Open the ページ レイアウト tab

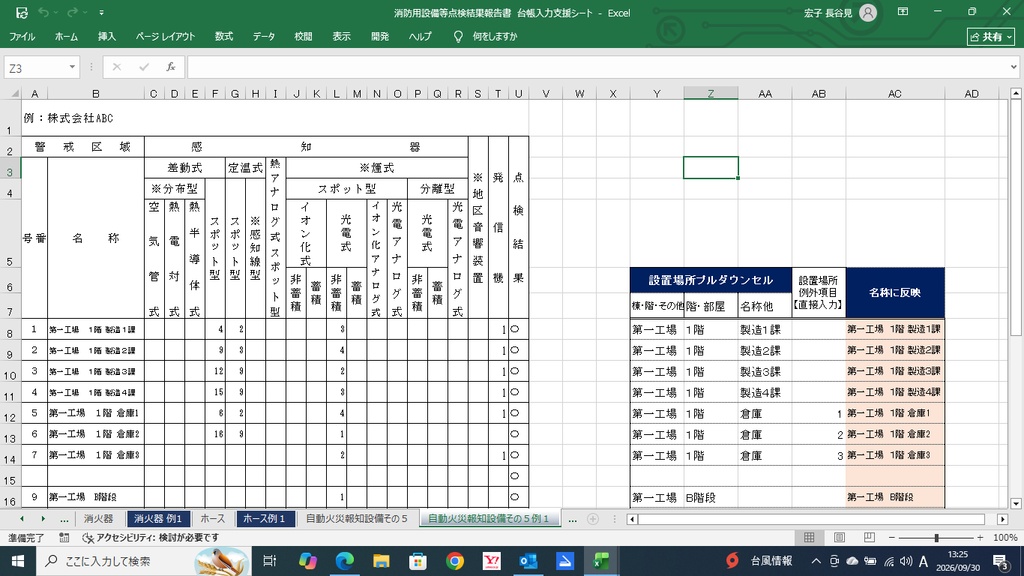165,37
